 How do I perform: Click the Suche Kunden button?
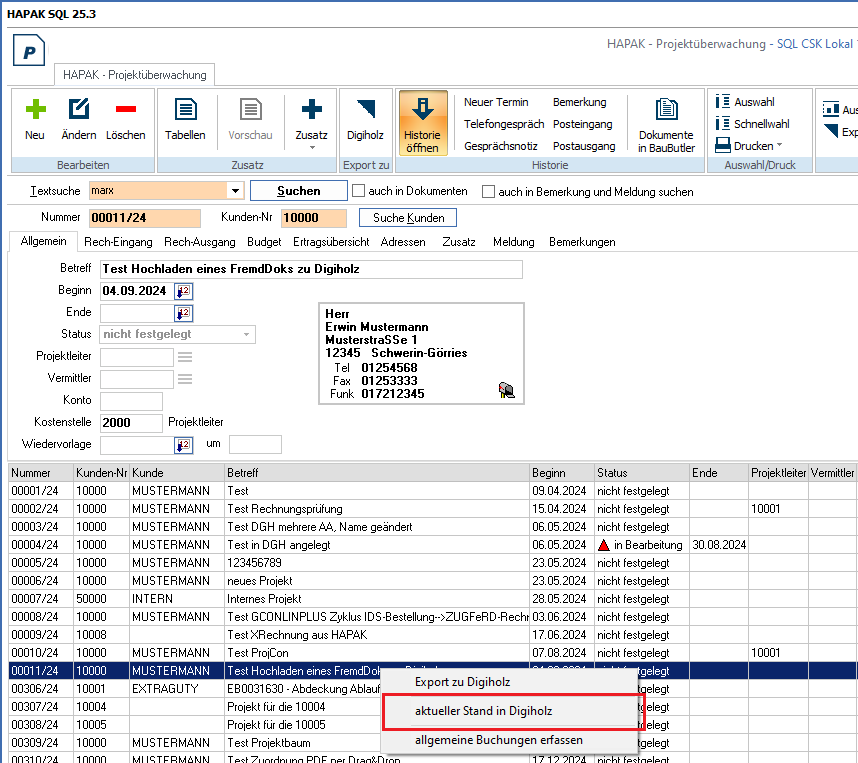pyautogui.click(x=407, y=217)
